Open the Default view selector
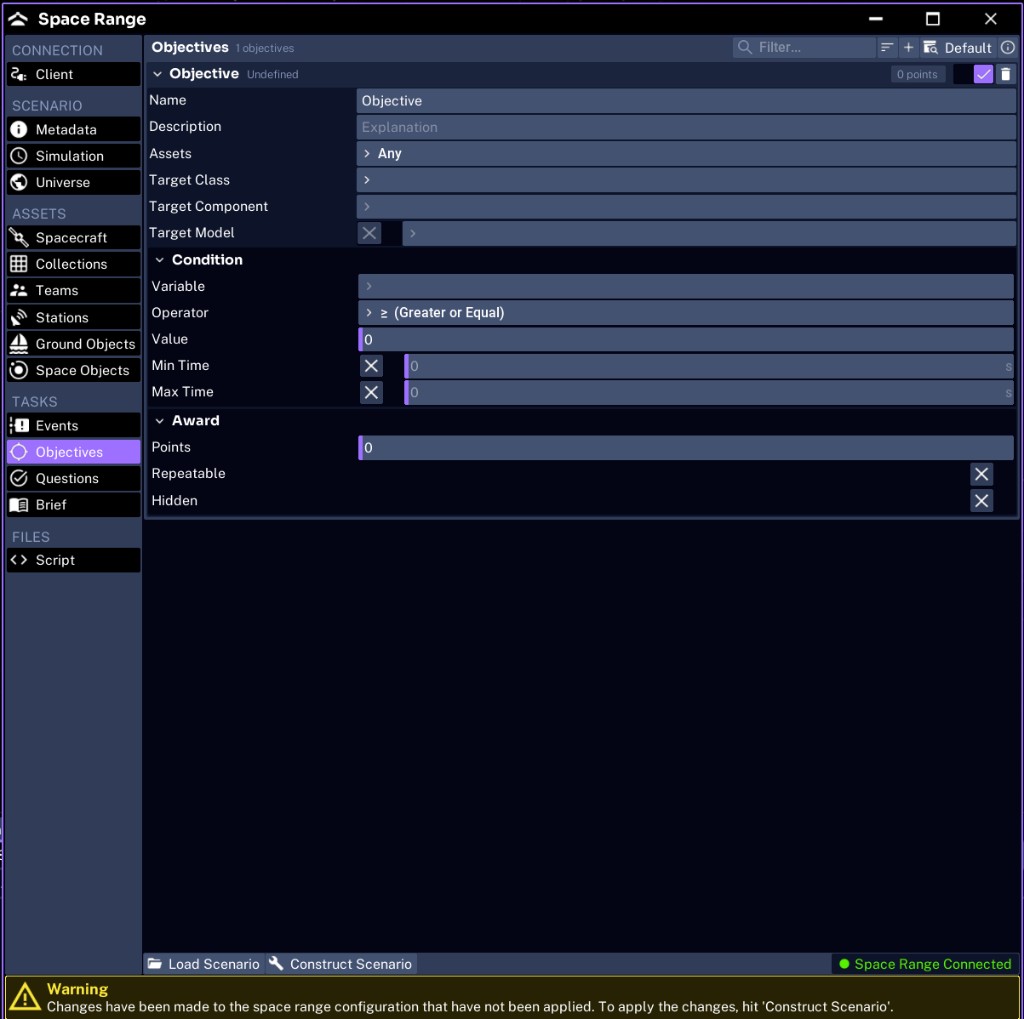The width and height of the screenshot is (1024, 1019). click(958, 48)
